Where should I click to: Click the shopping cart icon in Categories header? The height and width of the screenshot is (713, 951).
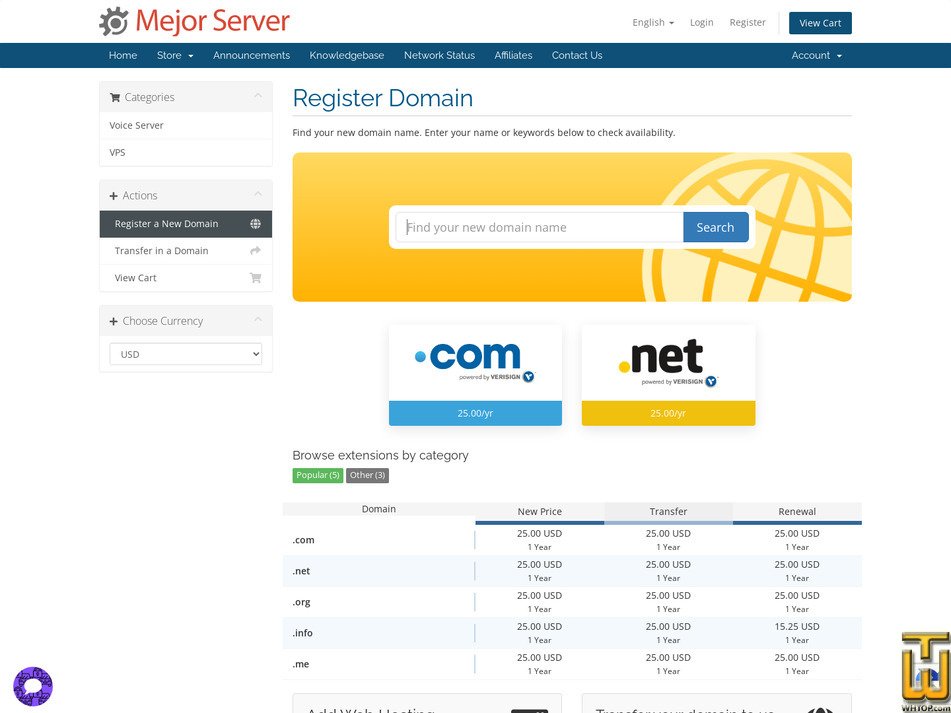point(115,97)
